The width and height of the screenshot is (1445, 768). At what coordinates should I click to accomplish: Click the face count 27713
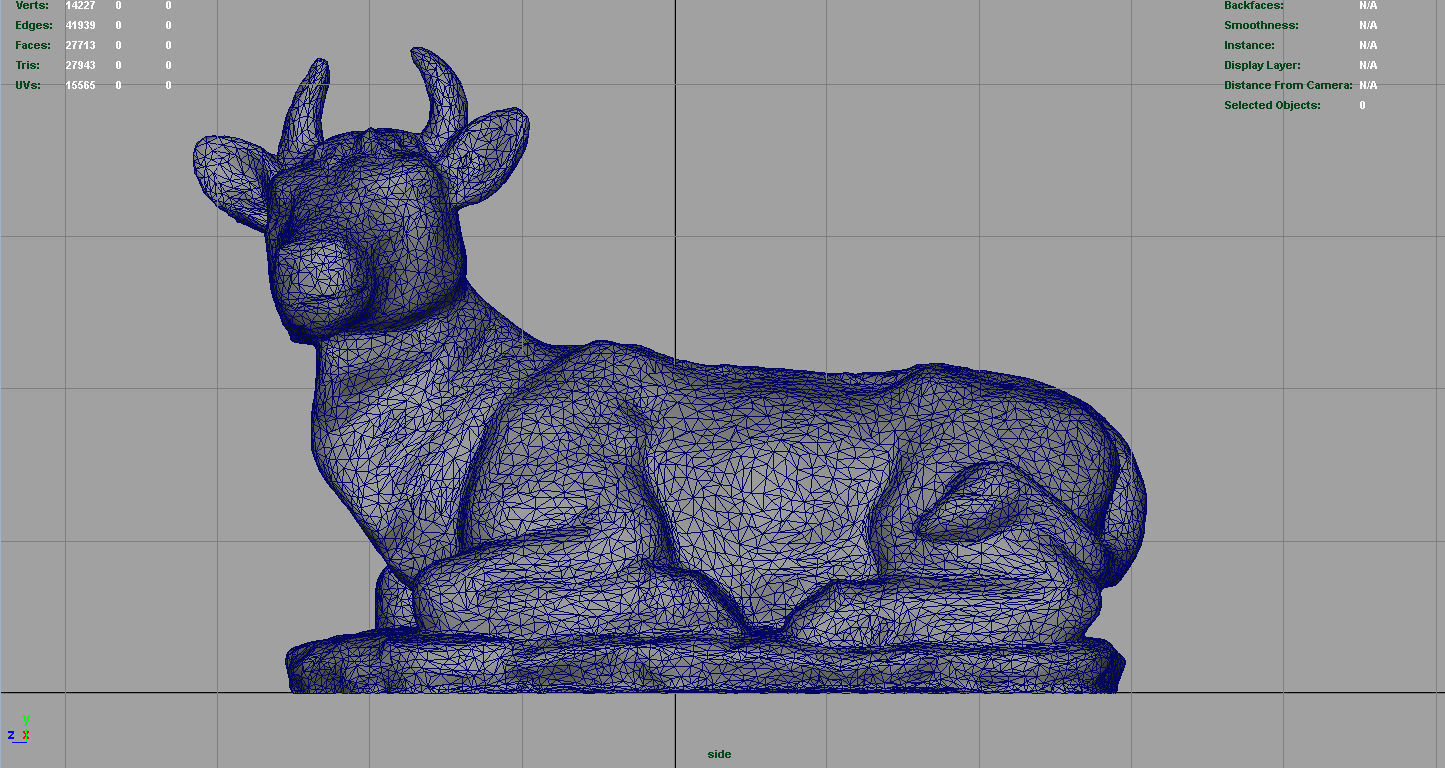[x=80, y=45]
